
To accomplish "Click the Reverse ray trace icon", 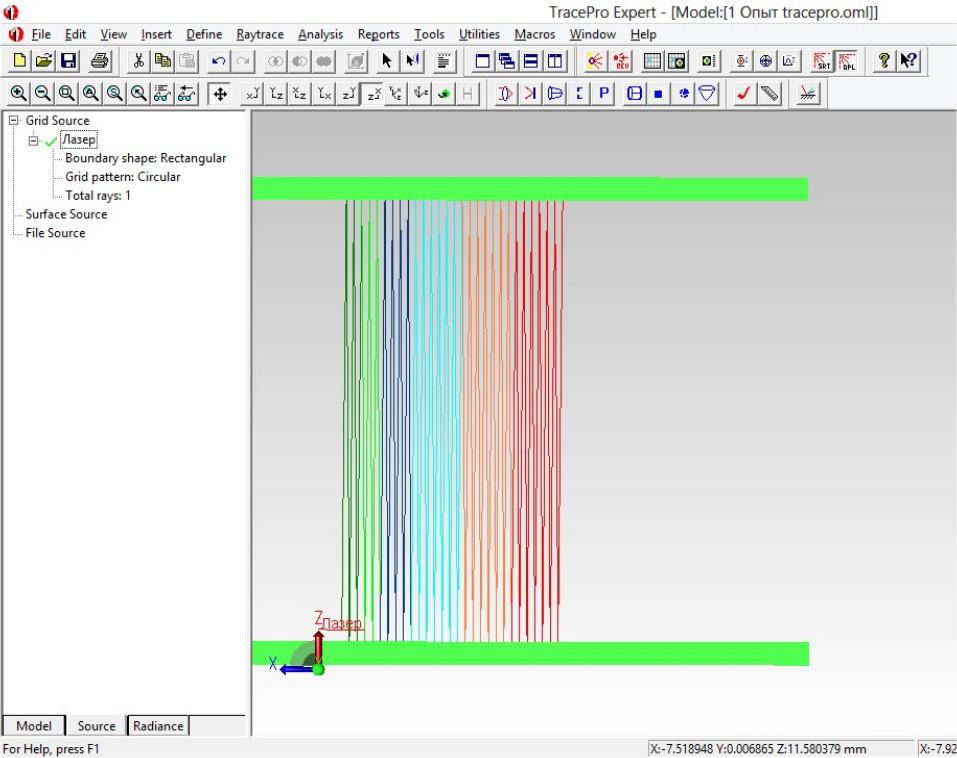I will click(621, 61).
